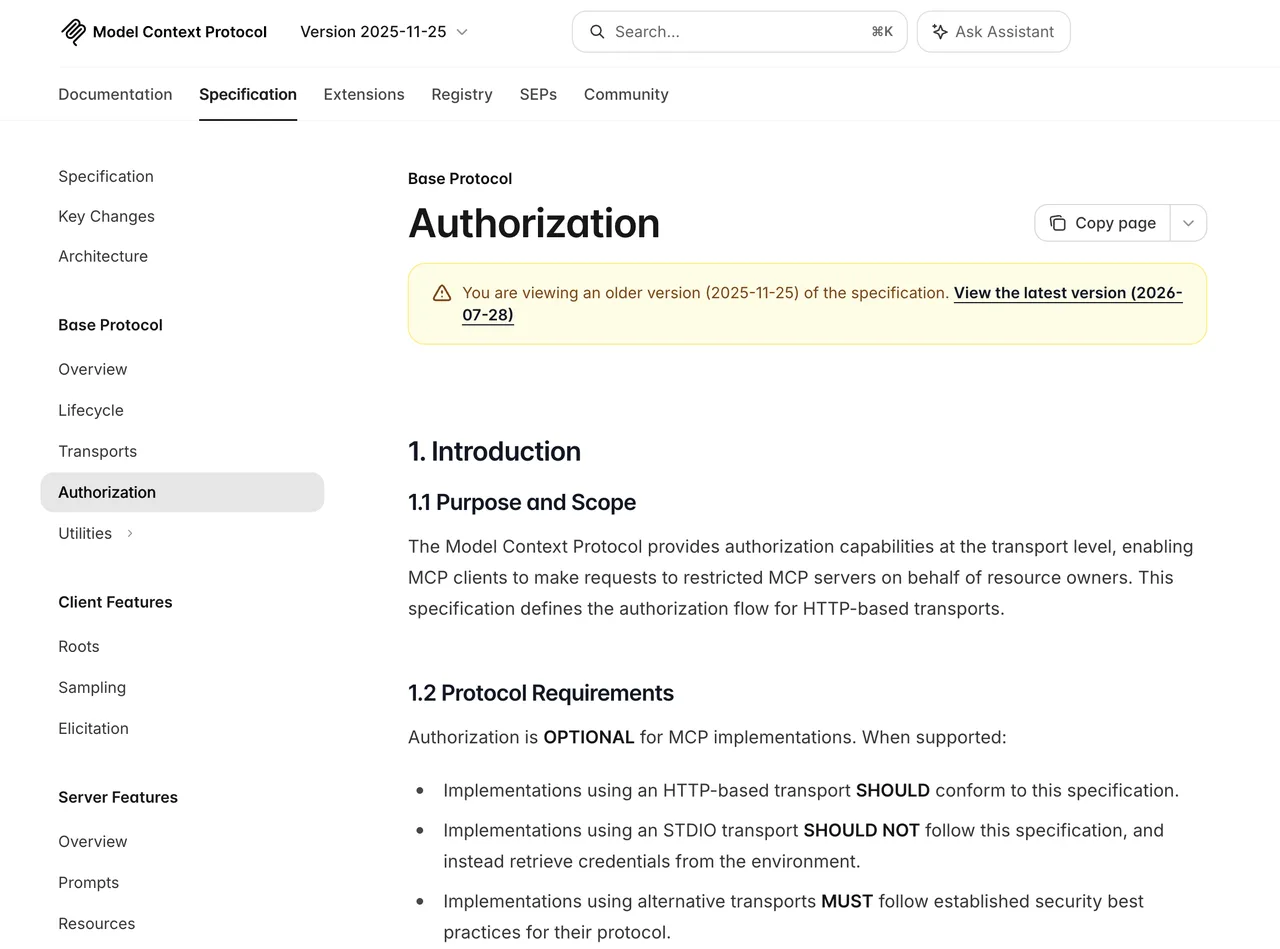Click the 1.2 Protocol Requirements heading
Viewport: 1280px width, 949px height.
[x=541, y=694]
